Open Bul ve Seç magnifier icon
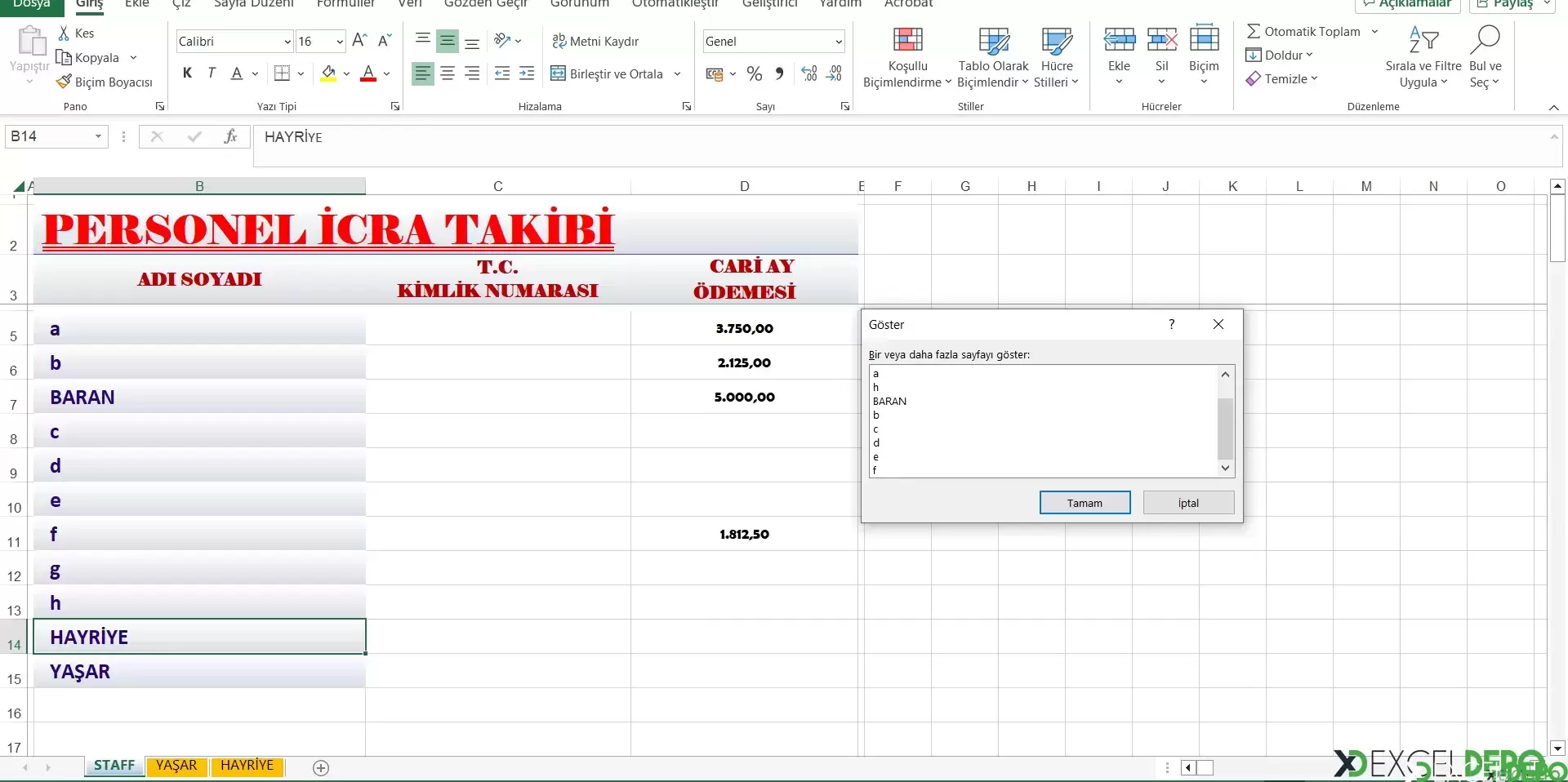Image resolution: width=1568 pixels, height=782 pixels. point(1485,39)
